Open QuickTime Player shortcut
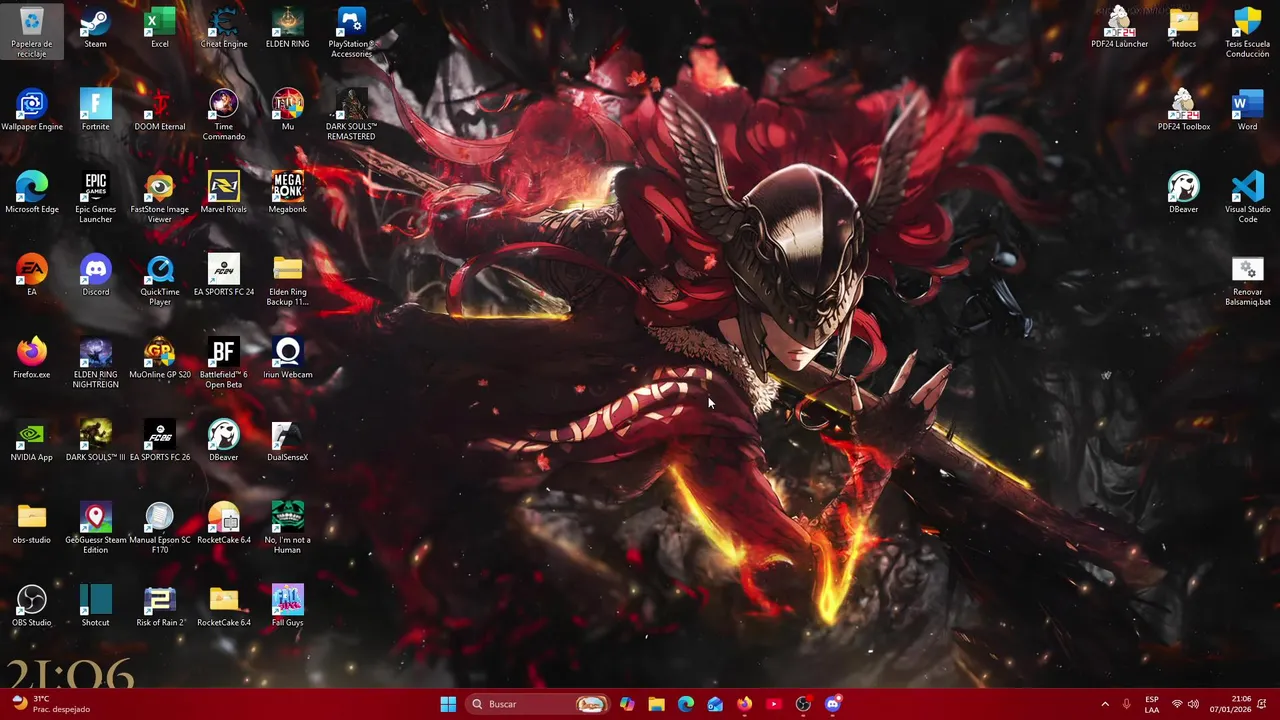The height and width of the screenshot is (720, 1280). 160,280
